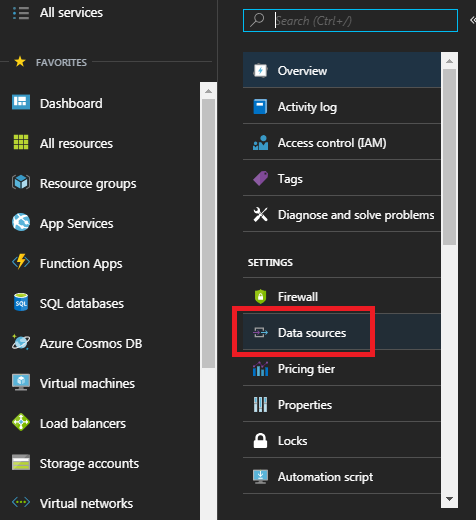The height and width of the screenshot is (520, 476).
Task: Click the Properties bars icon
Action: coord(260,405)
